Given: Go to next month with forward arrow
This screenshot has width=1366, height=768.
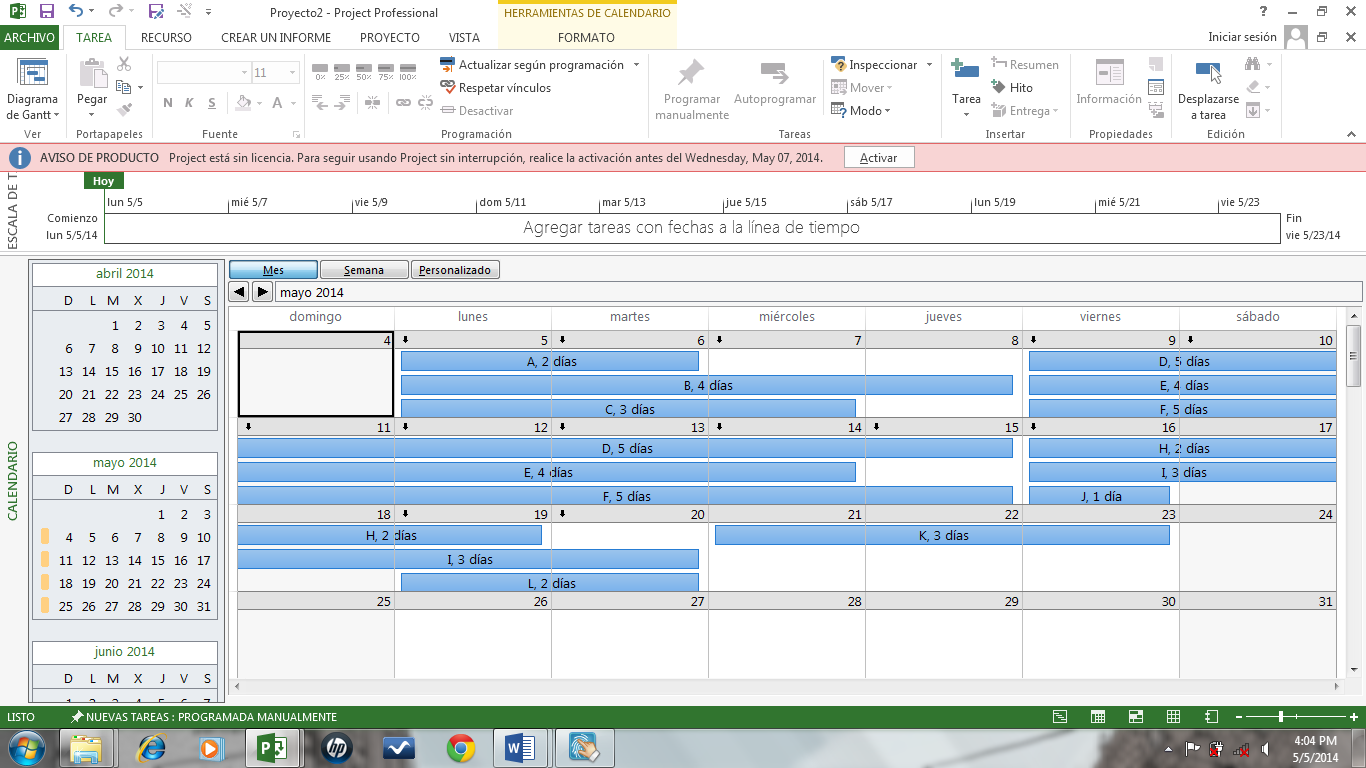Looking at the screenshot, I should pos(262,292).
